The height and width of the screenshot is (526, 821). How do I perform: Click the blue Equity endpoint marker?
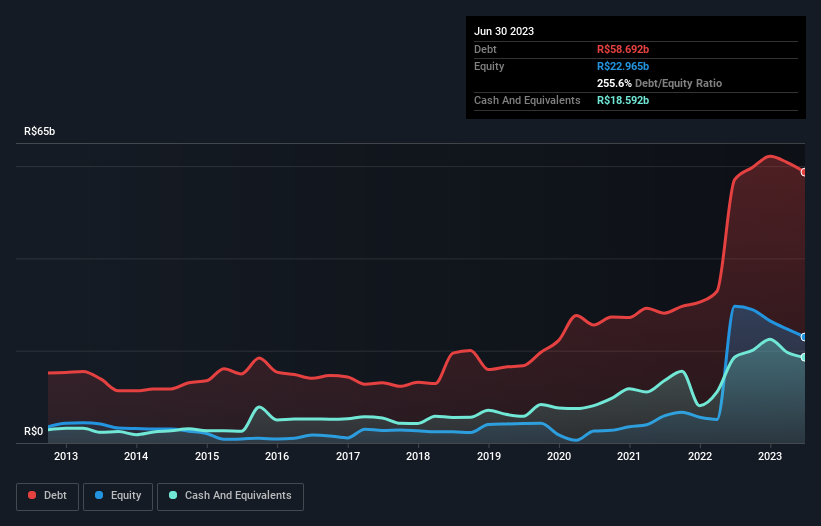804,337
